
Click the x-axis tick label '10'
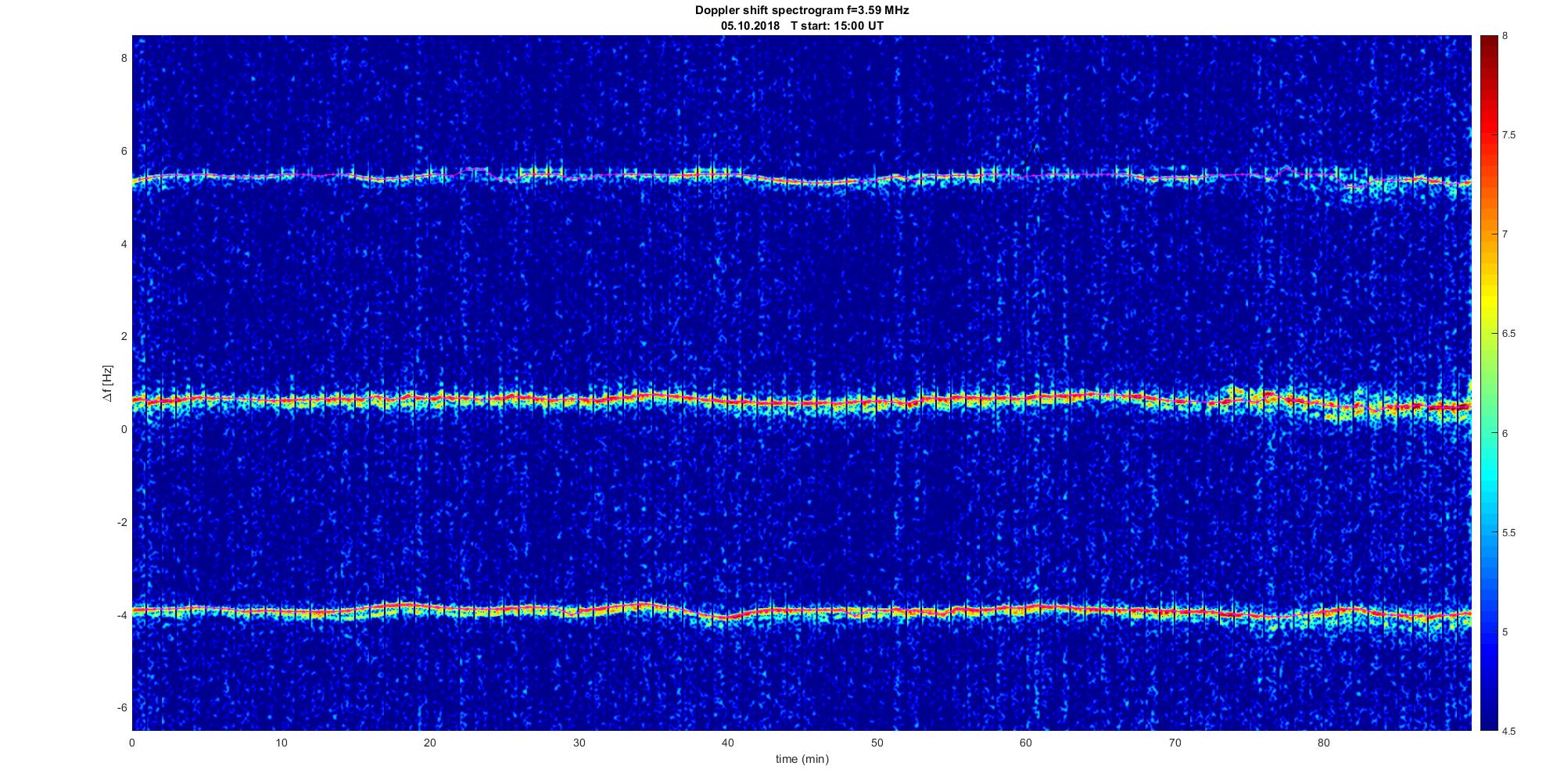point(282,743)
